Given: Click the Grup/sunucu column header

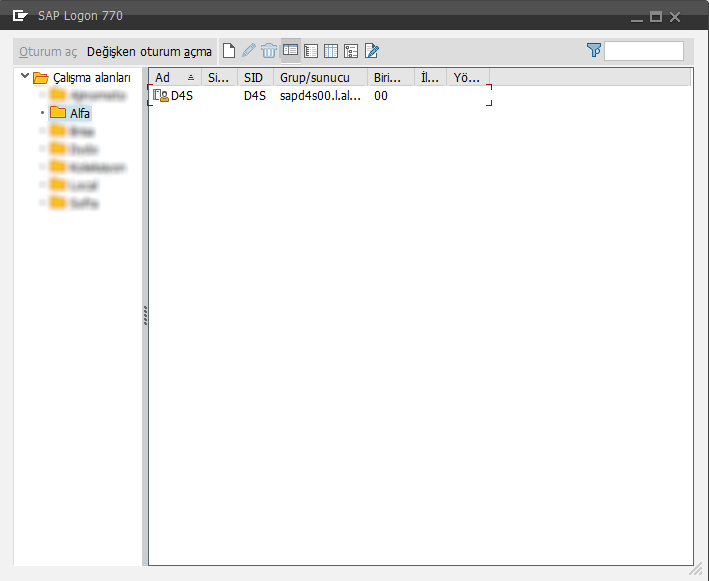Looking at the screenshot, I should click(x=320, y=77).
